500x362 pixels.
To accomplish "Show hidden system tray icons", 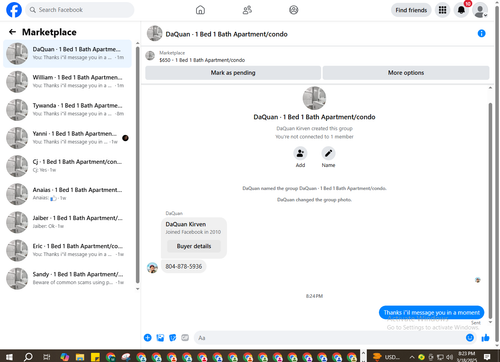I will tap(412, 357).
